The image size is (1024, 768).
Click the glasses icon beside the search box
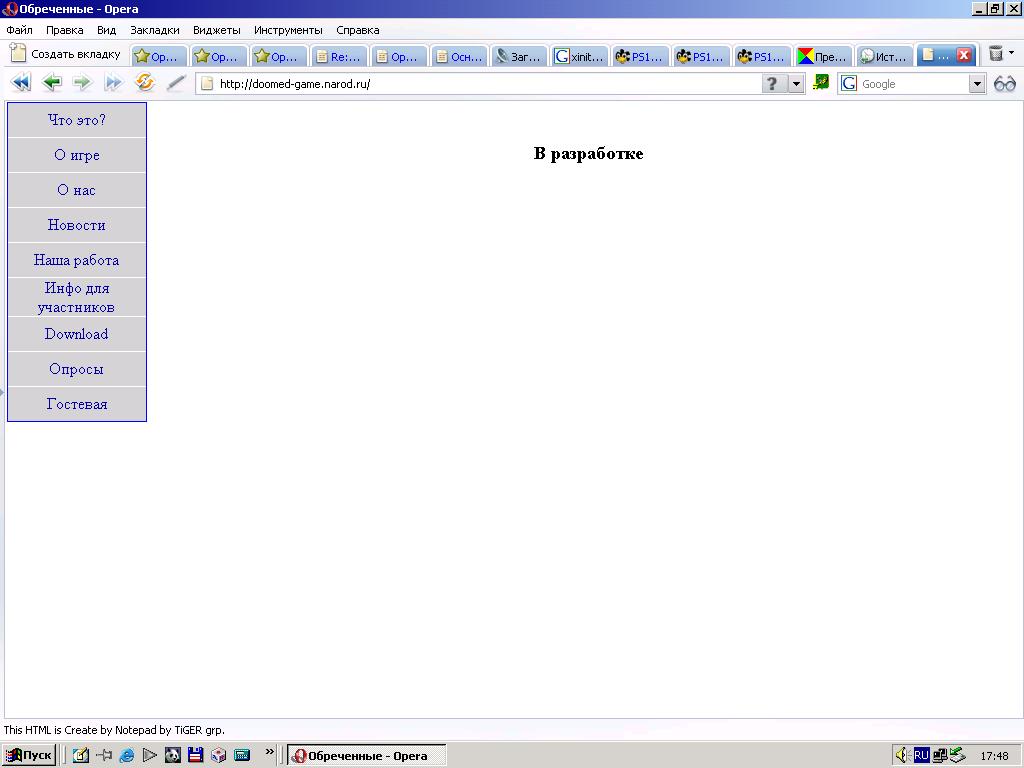pos(1005,84)
